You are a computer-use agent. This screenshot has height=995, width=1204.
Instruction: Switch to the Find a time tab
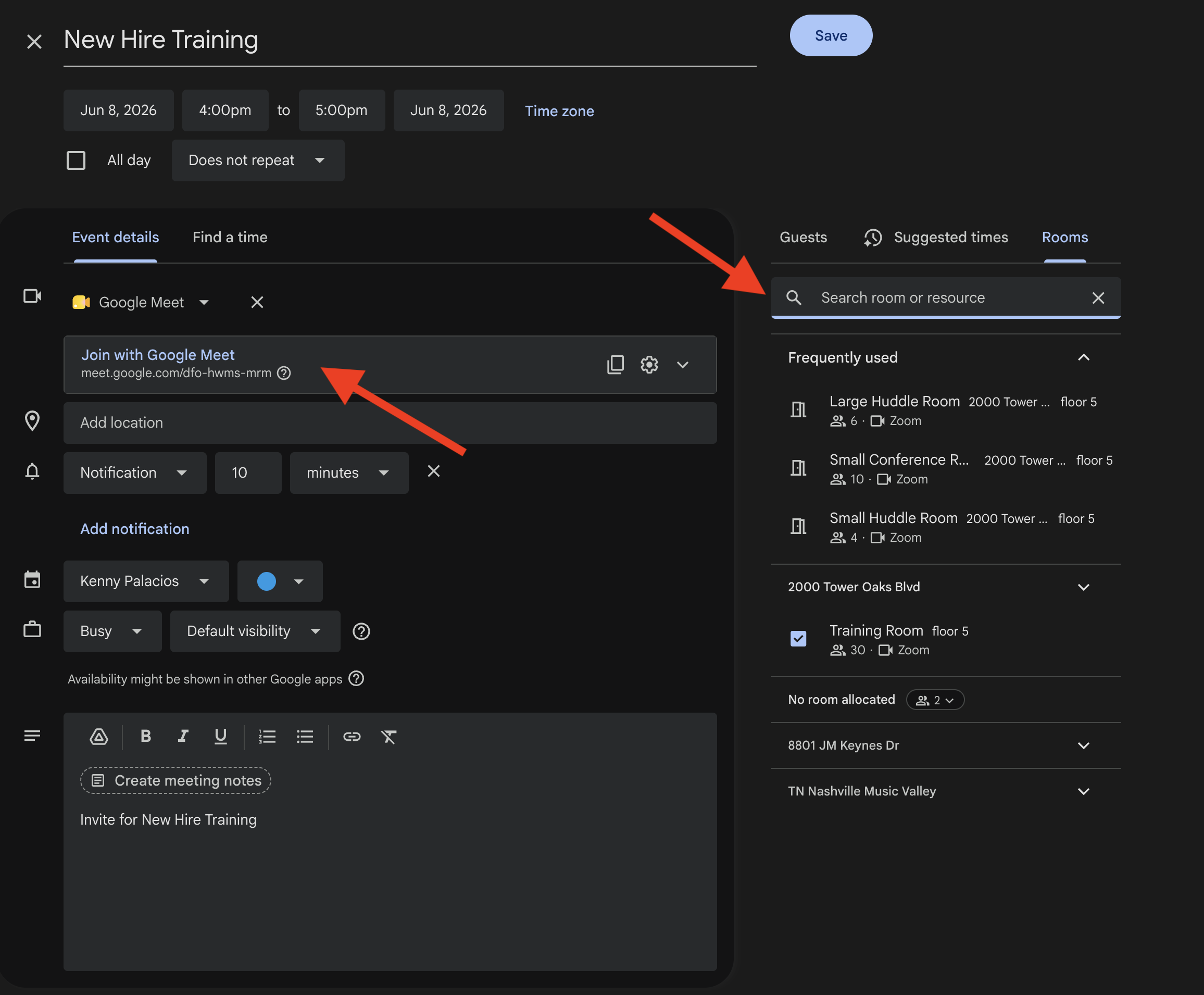[230, 237]
